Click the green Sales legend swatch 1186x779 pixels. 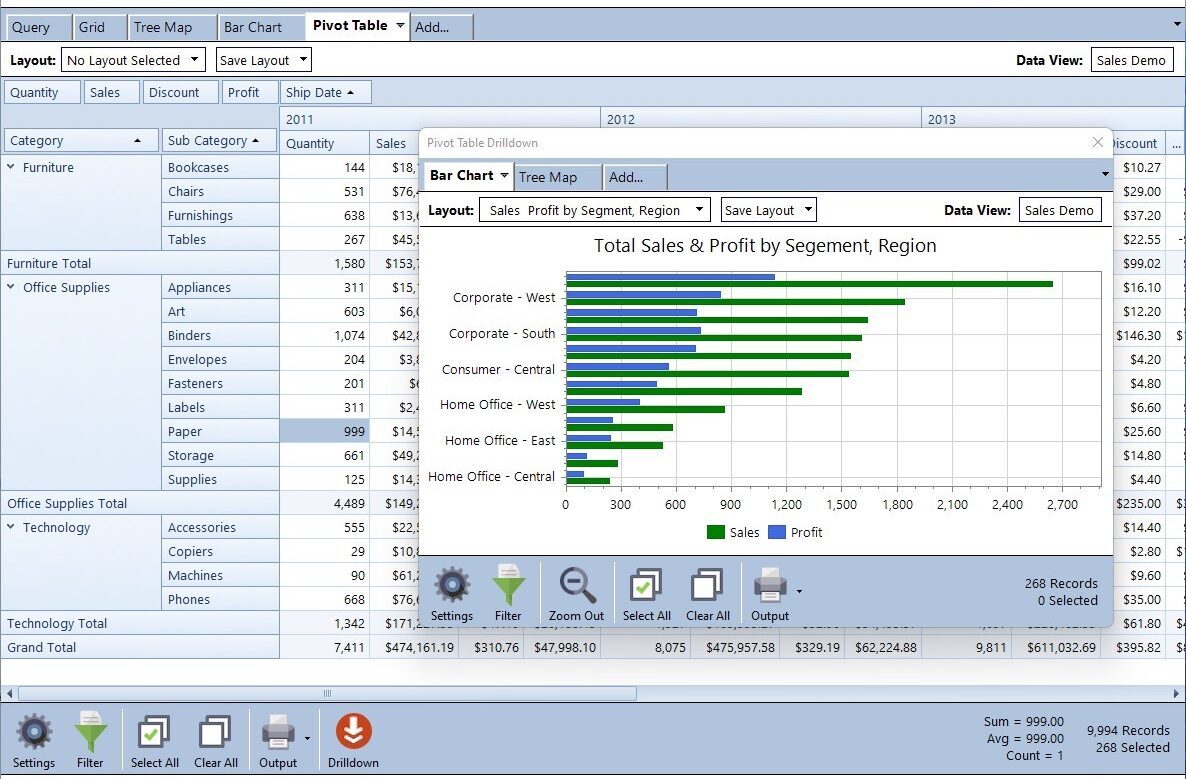[x=716, y=532]
